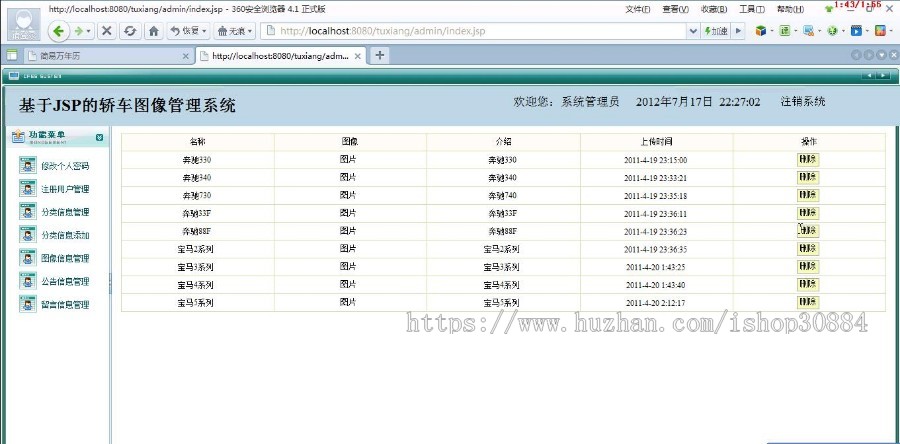Open the 文件(F) menu

click(x=638, y=9)
